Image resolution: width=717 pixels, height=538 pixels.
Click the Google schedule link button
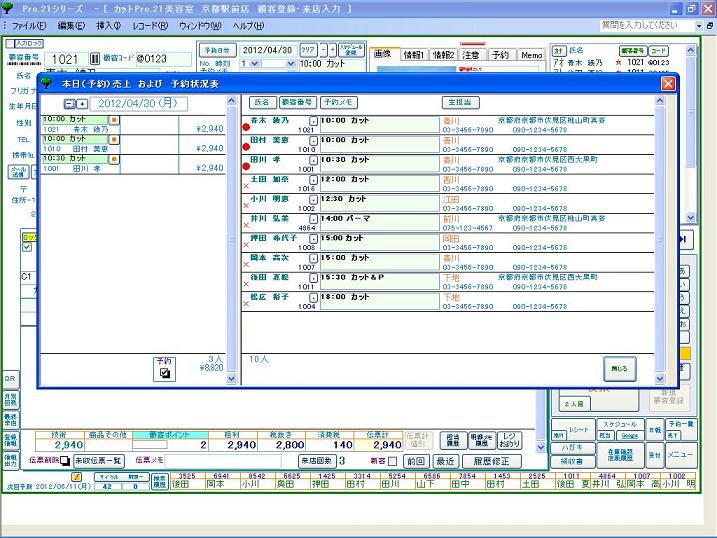[x=629, y=436]
